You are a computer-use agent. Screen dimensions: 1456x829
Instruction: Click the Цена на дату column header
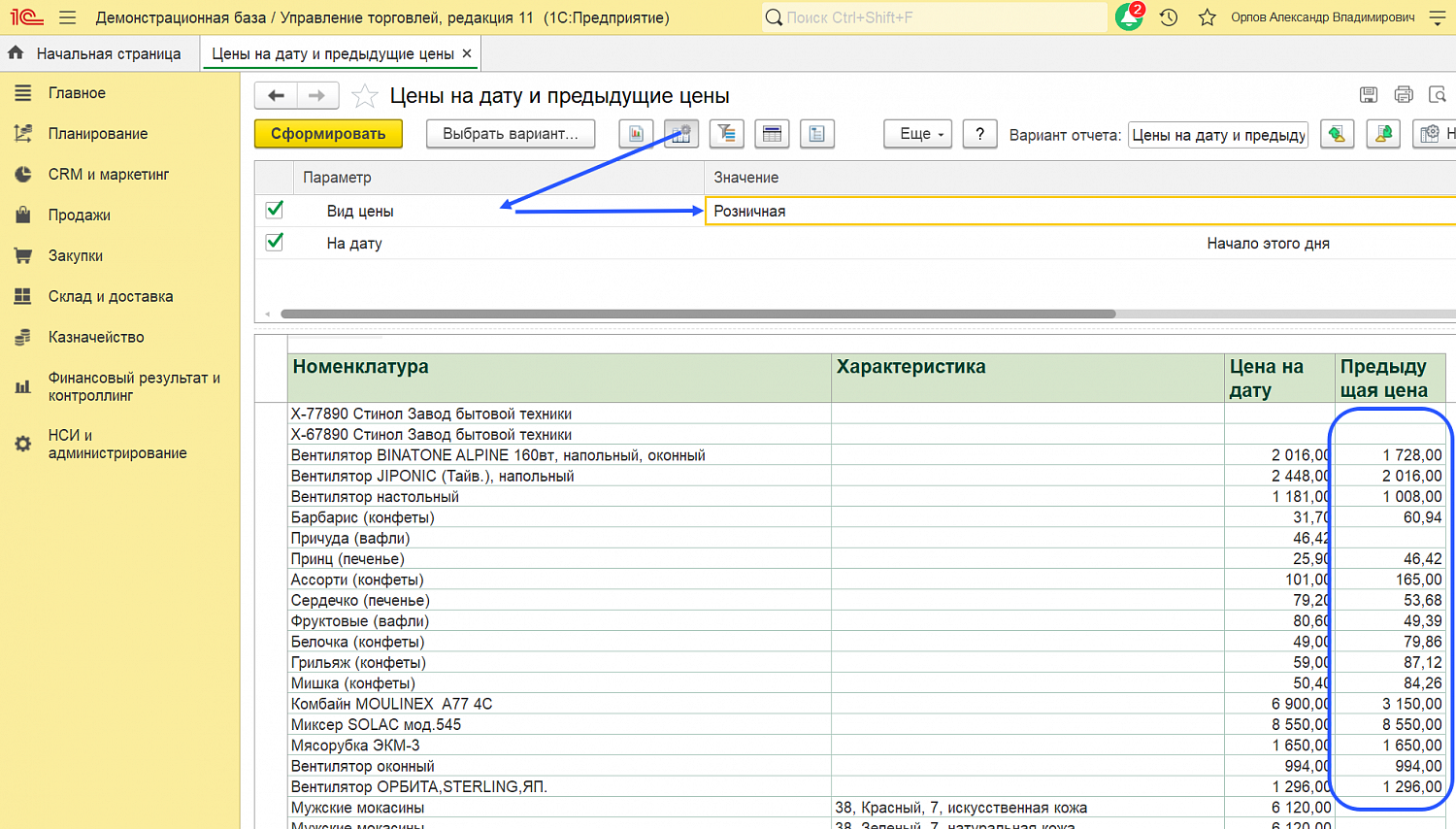click(1279, 378)
